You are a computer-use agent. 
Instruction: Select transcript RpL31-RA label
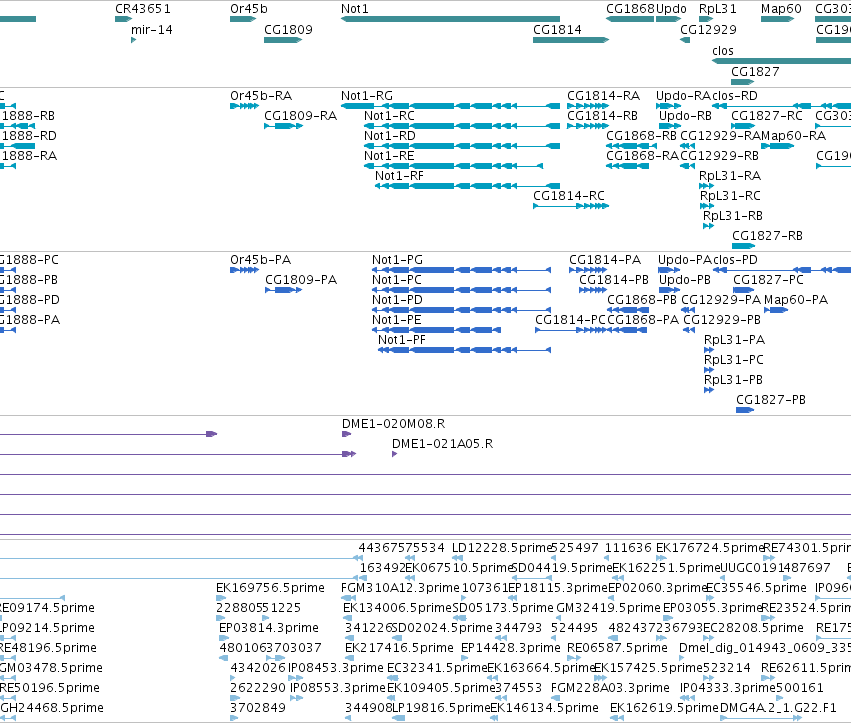pyautogui.click(x=730, y=176)
